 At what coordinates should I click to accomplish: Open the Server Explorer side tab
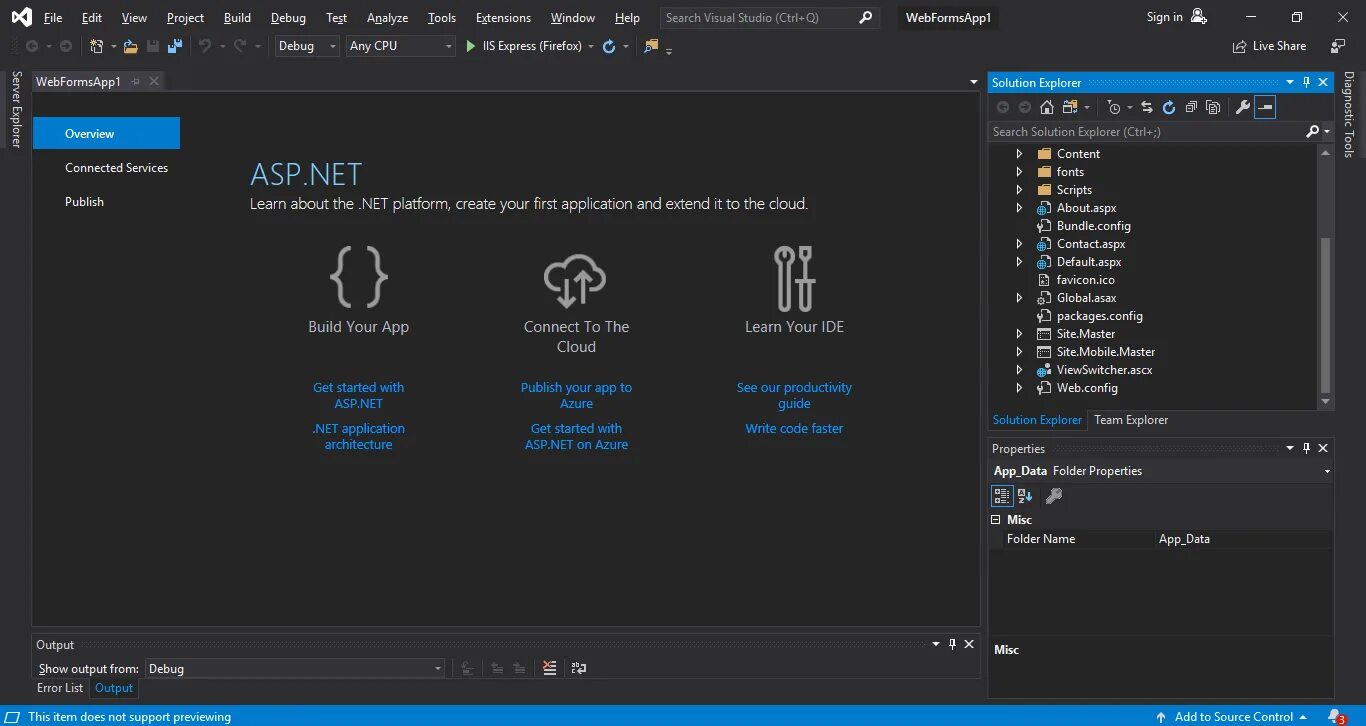coord(15,109)
